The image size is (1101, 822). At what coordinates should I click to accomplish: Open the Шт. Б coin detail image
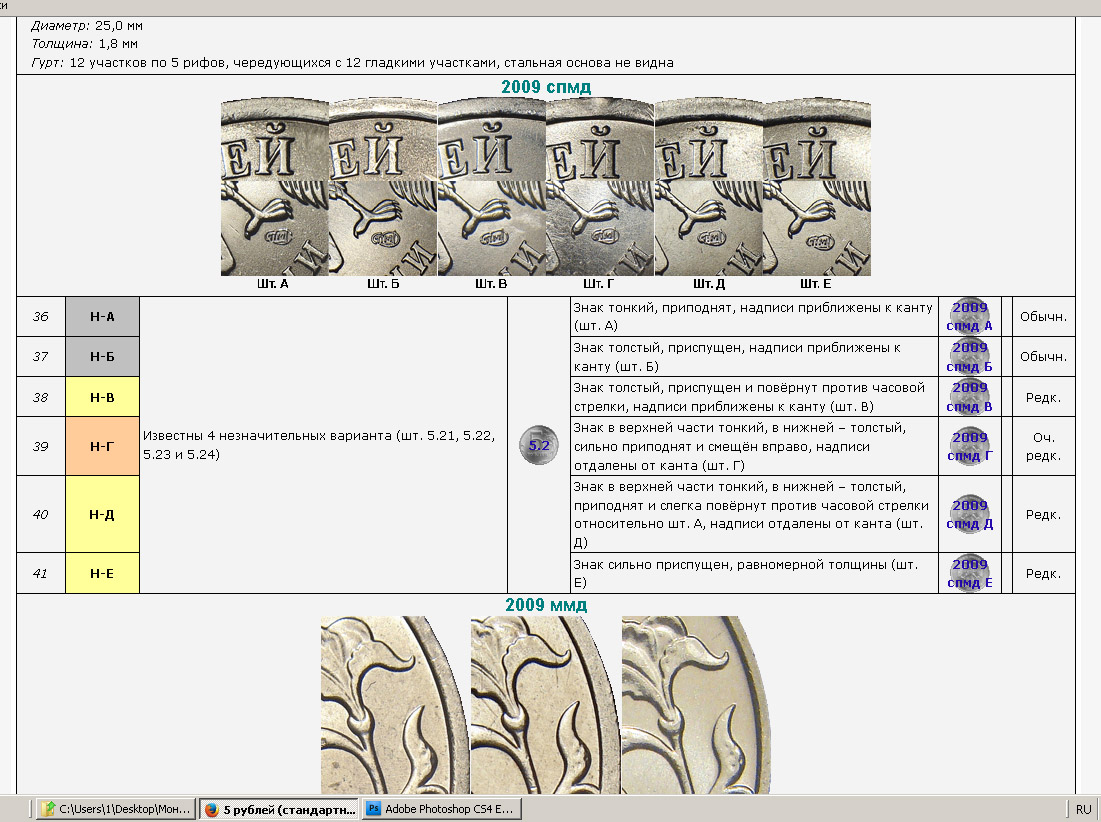click(x=383, y=186)
